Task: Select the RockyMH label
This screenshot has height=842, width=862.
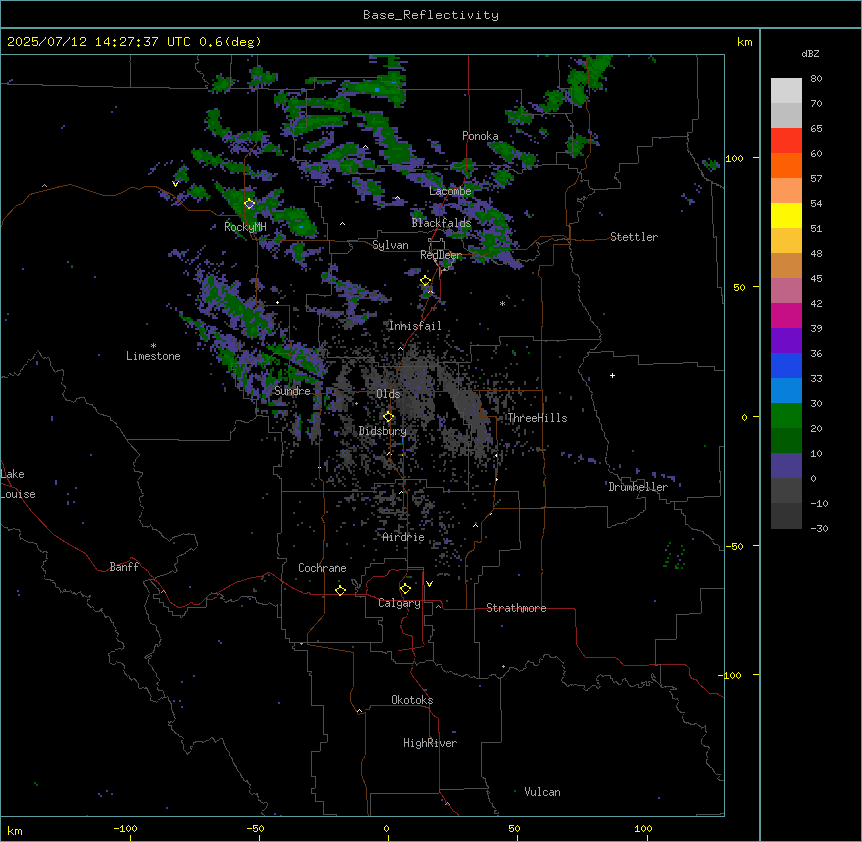Action: 245,227
